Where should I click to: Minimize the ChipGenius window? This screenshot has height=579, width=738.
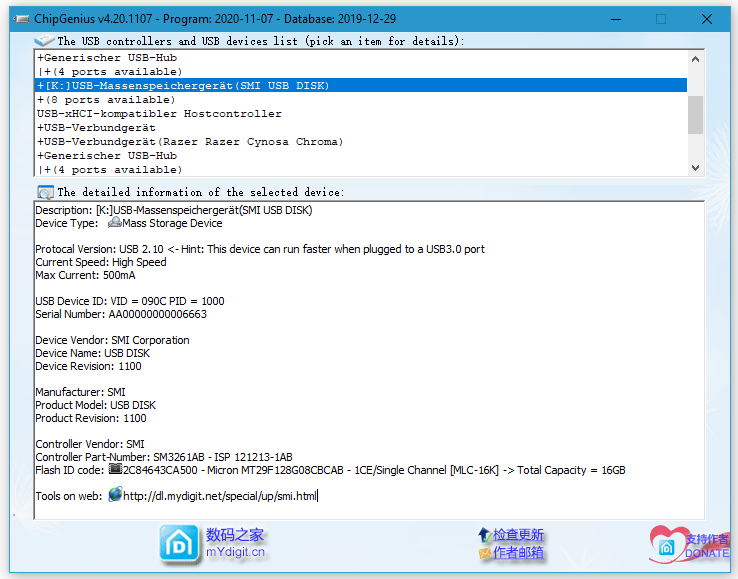(616, 19)
